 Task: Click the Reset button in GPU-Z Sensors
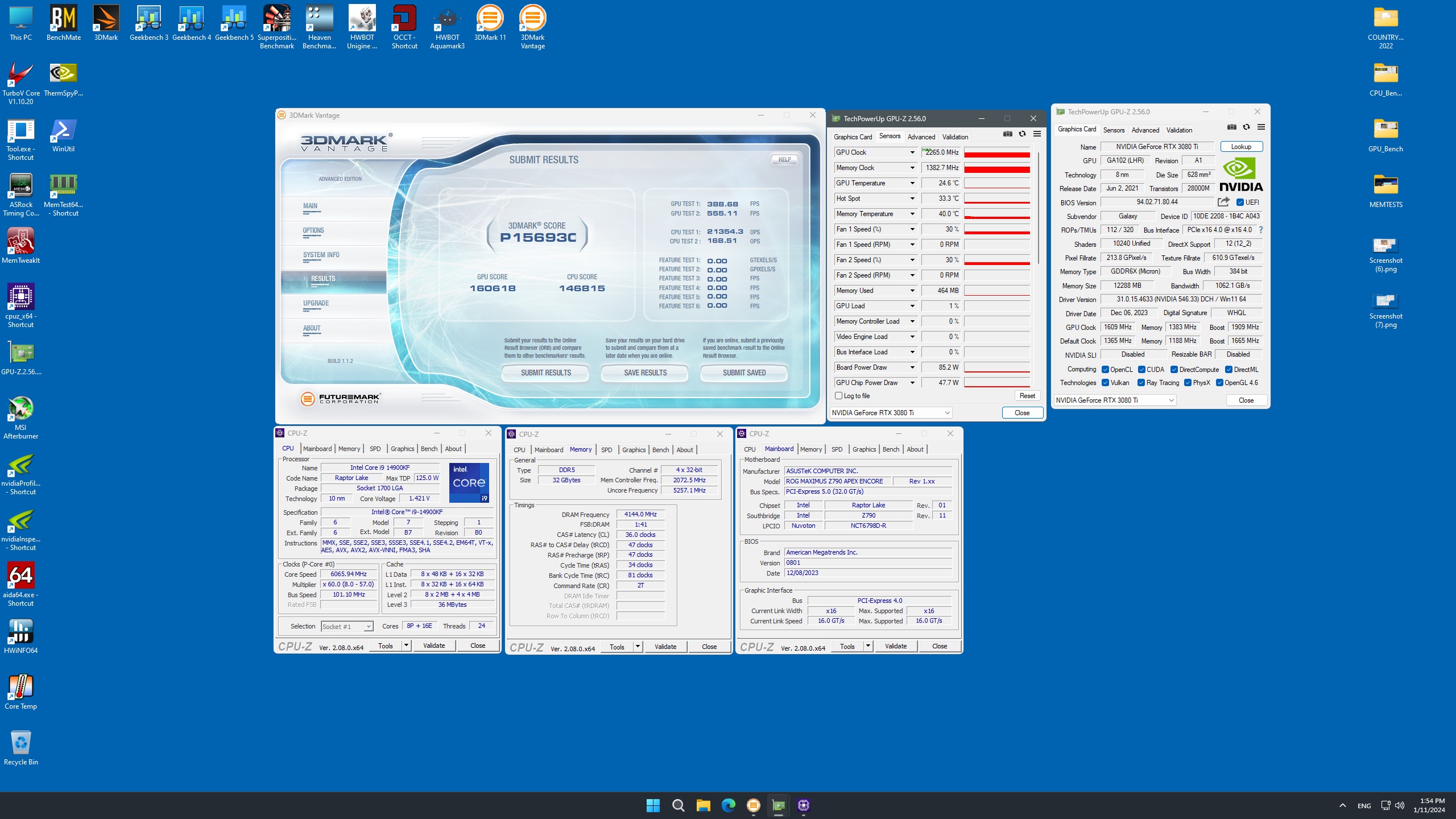pos(1027,396)
